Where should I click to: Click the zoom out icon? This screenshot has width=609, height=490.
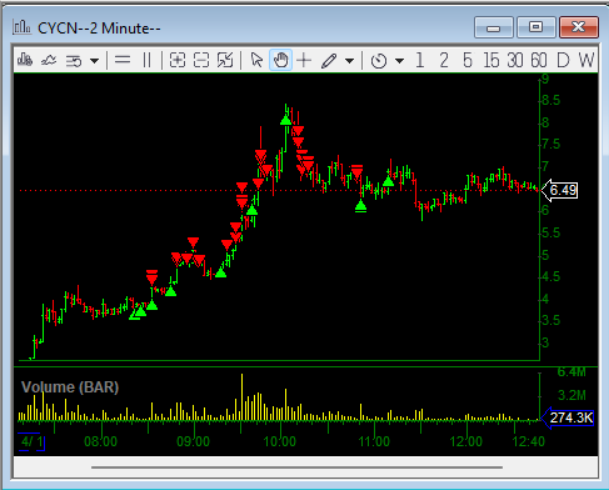click(x=201, y=60)
